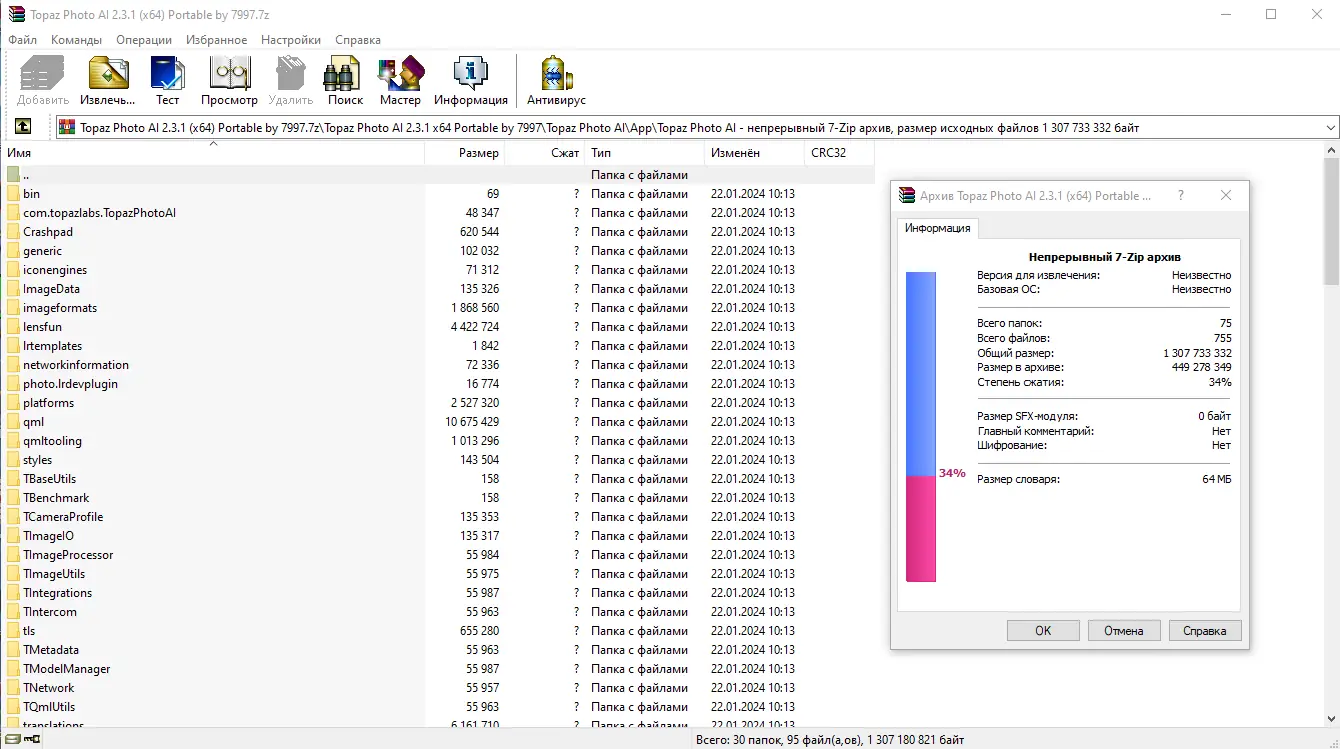Click the Information (Информация) toolbar icon
Image resolution: width=1340 pixels, height=749 pixels.
click(x=471, y=80)
